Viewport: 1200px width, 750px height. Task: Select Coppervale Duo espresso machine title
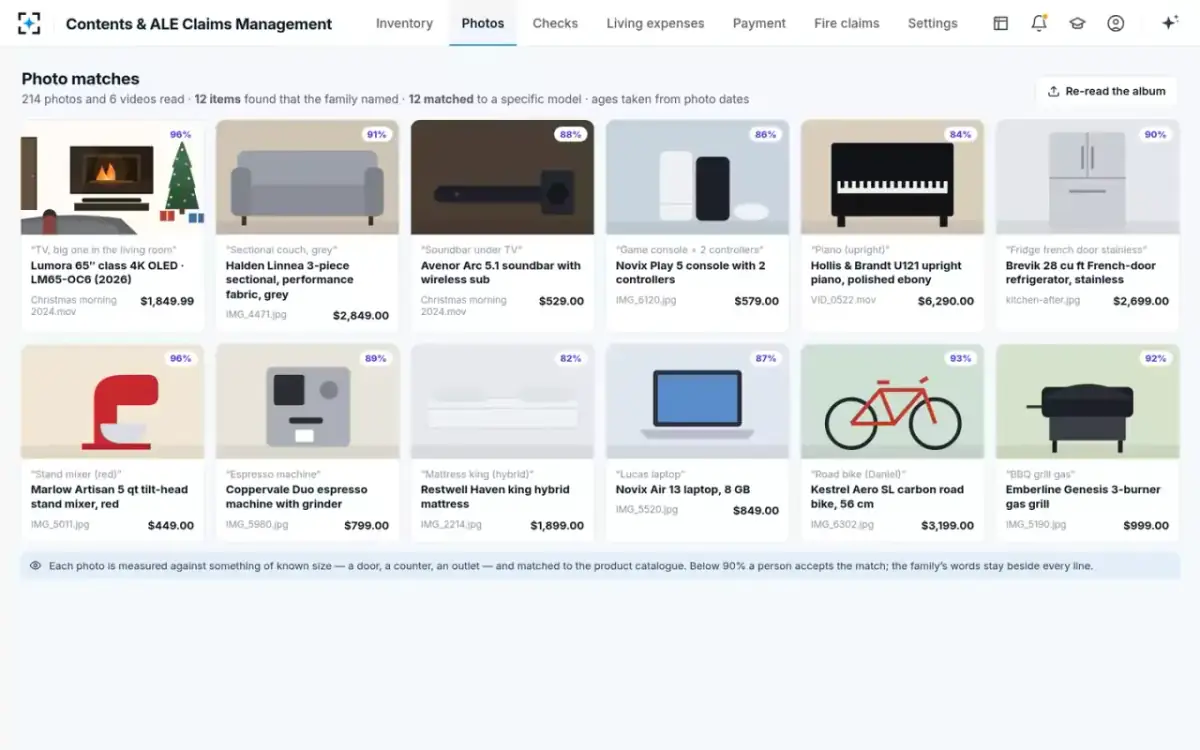coord(297,497)
